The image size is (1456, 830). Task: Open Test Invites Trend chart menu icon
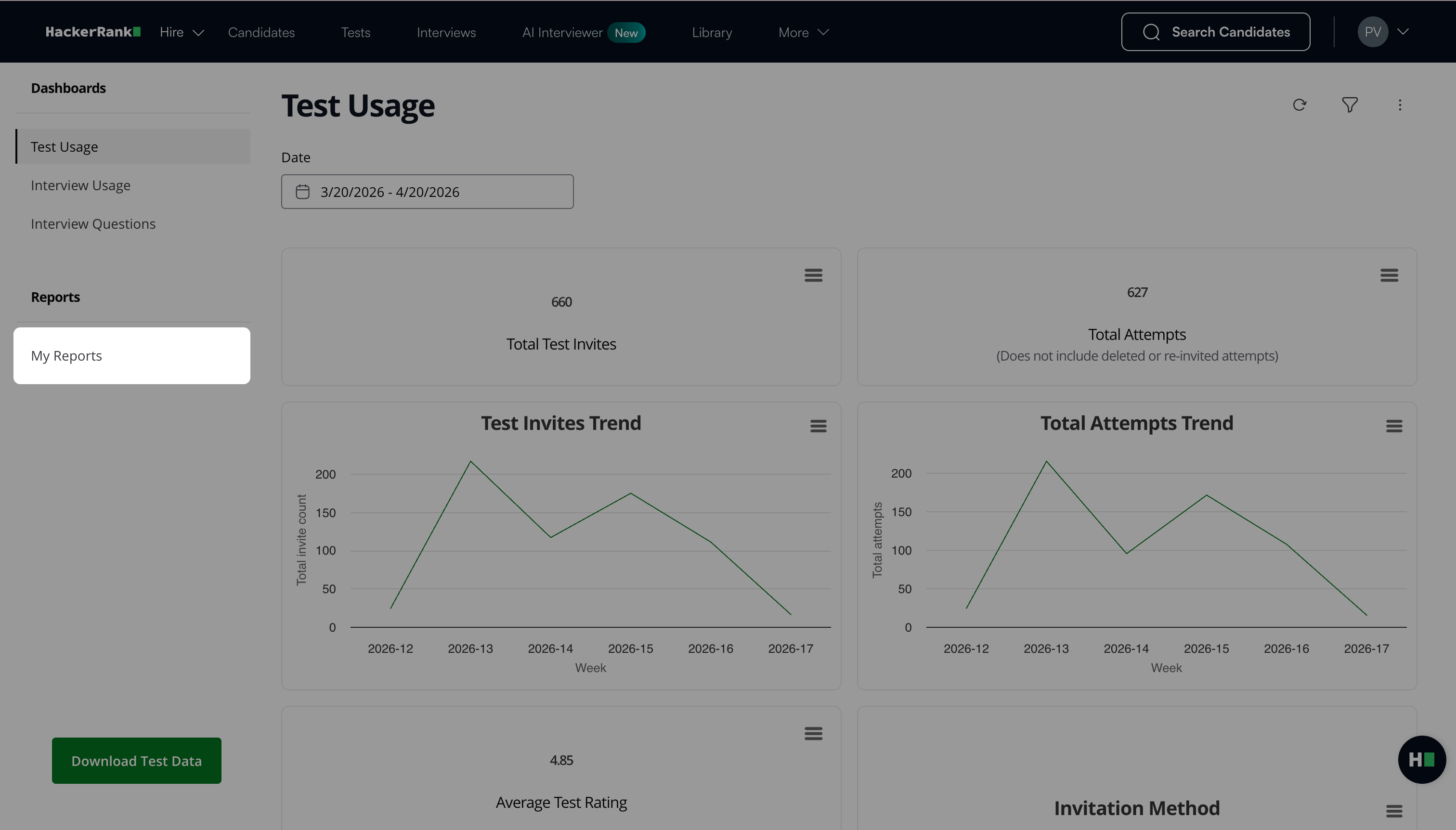818,426
